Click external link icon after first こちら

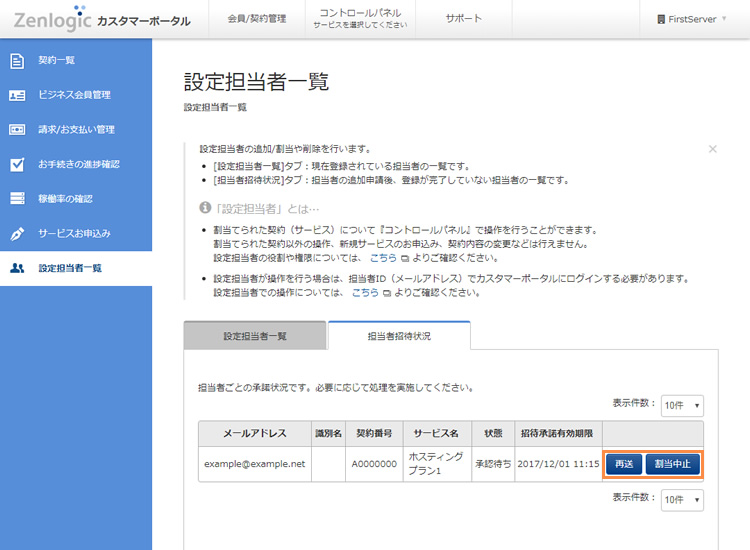click(x=405, y=258)
